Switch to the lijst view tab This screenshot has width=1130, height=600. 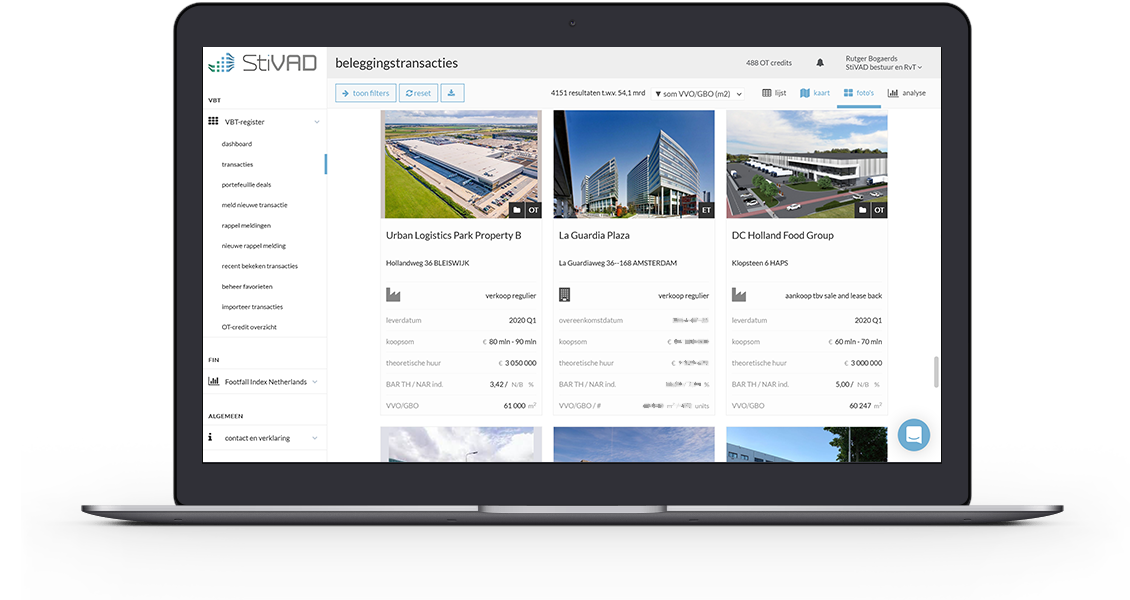[x=775, y=93]
